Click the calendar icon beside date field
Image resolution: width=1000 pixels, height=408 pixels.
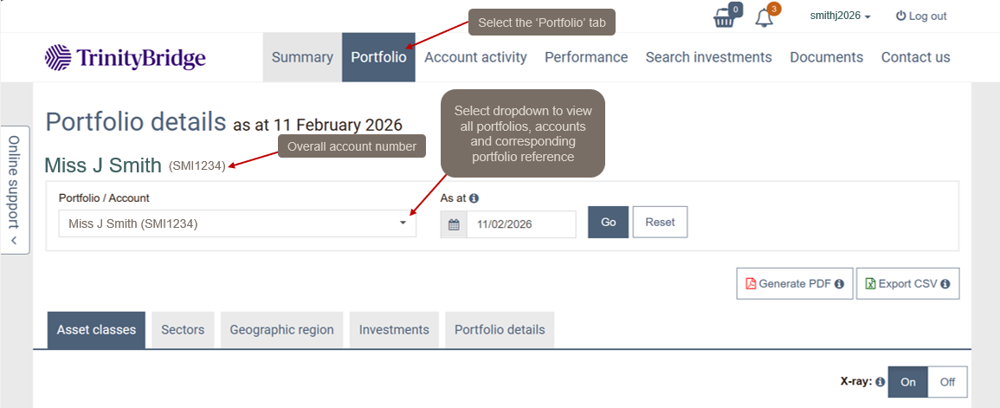pos(454,224)
